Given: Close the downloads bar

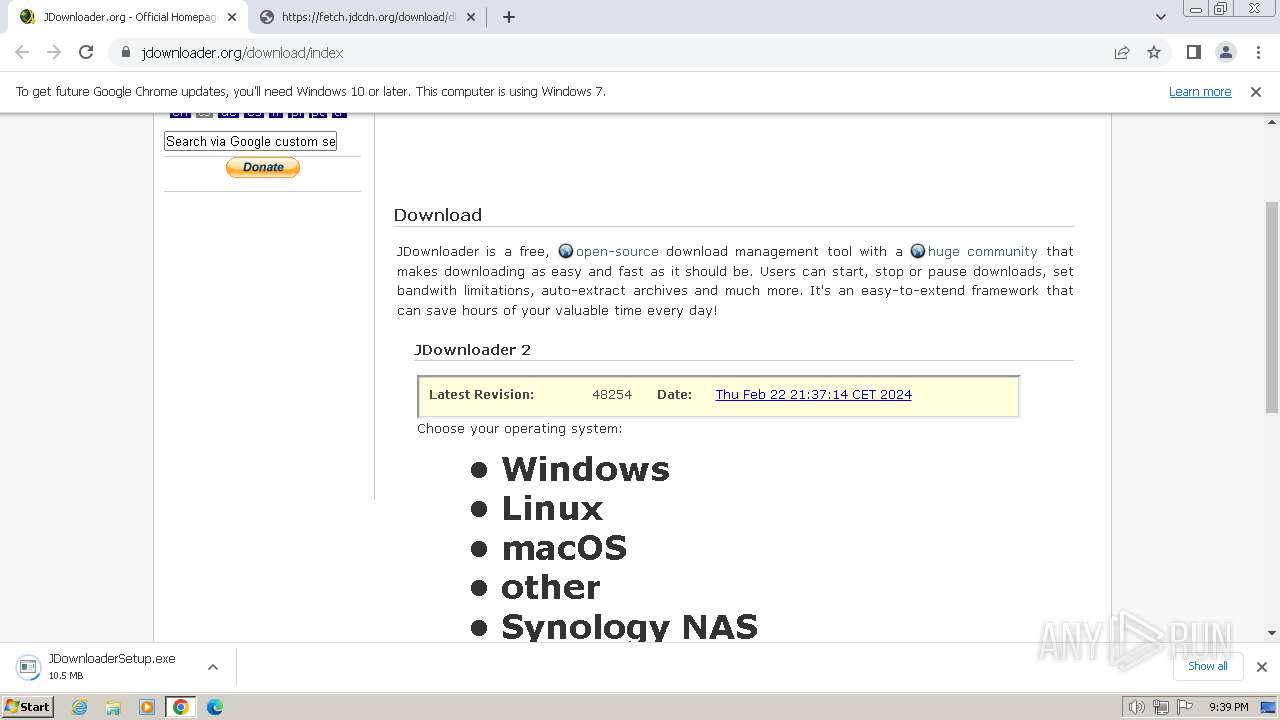Looking at the screenshot, I should [1262, 667].
